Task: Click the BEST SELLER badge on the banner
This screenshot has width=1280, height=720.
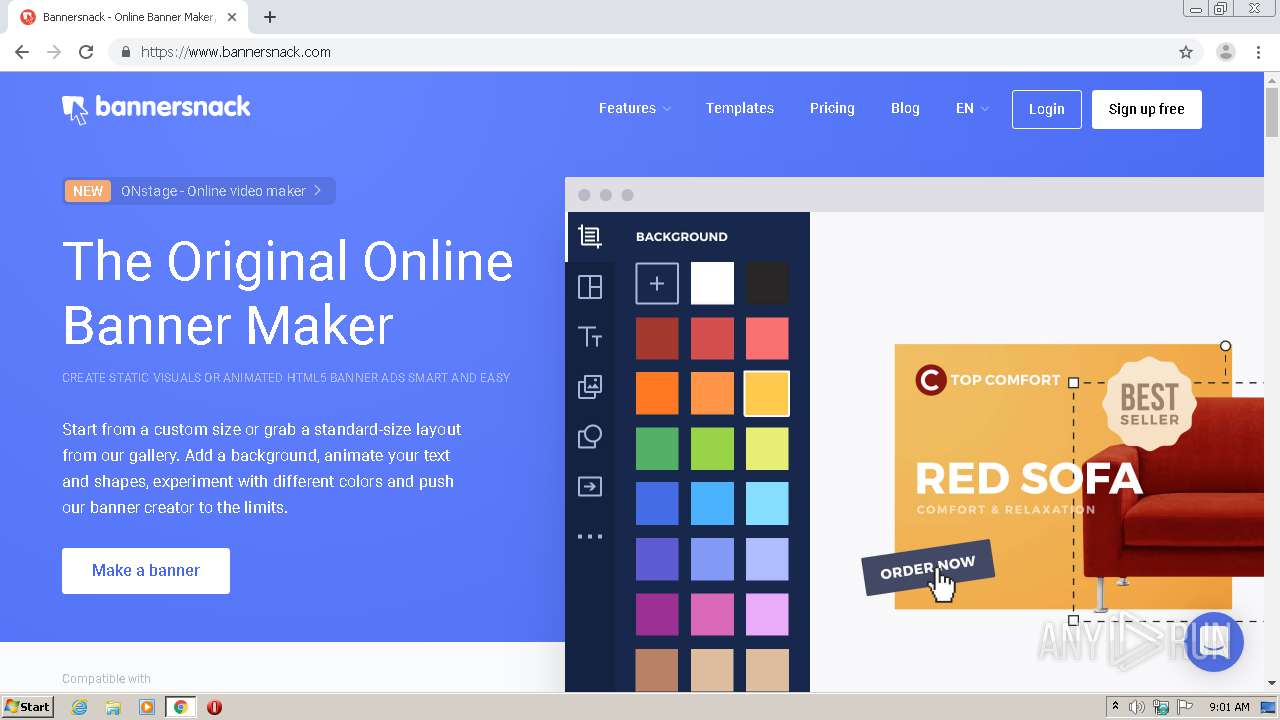Action: (x=1149, y=404)
